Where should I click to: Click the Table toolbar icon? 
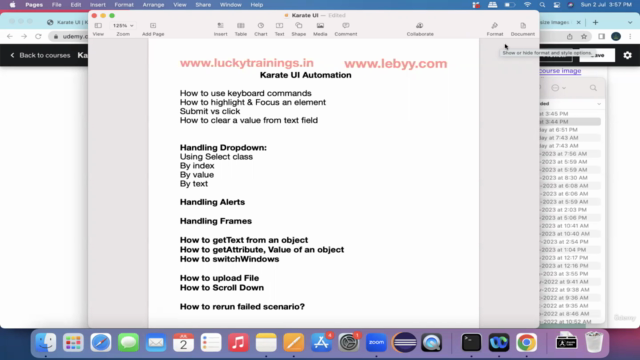pyautogui.click(x=241, y=26)
